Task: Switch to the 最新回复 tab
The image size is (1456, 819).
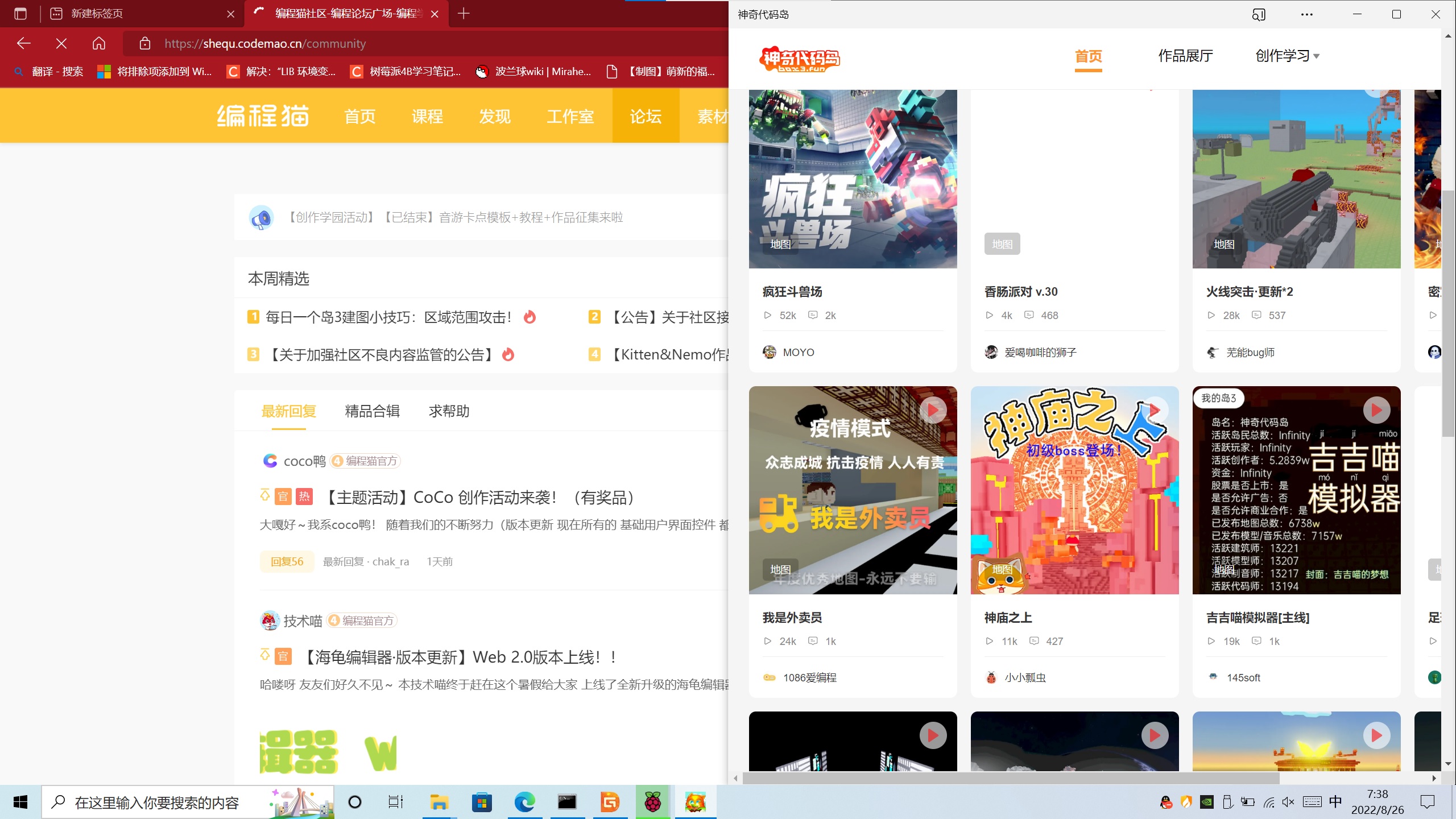Action: [x=288, y=411]
